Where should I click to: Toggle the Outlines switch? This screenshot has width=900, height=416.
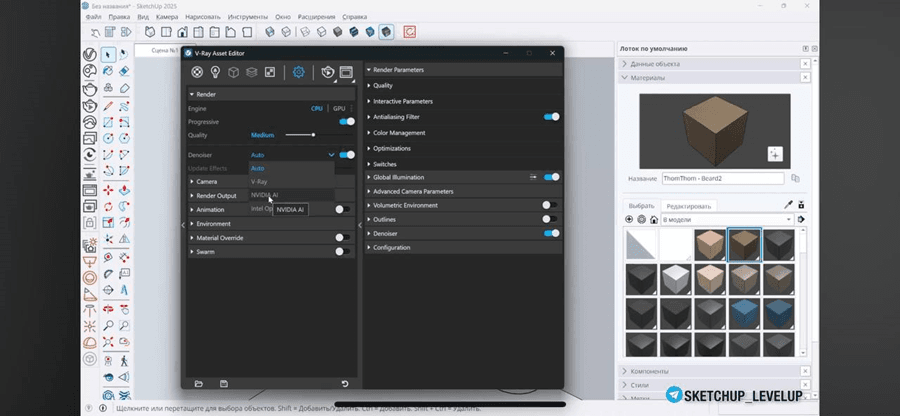(x=550, y=219)
